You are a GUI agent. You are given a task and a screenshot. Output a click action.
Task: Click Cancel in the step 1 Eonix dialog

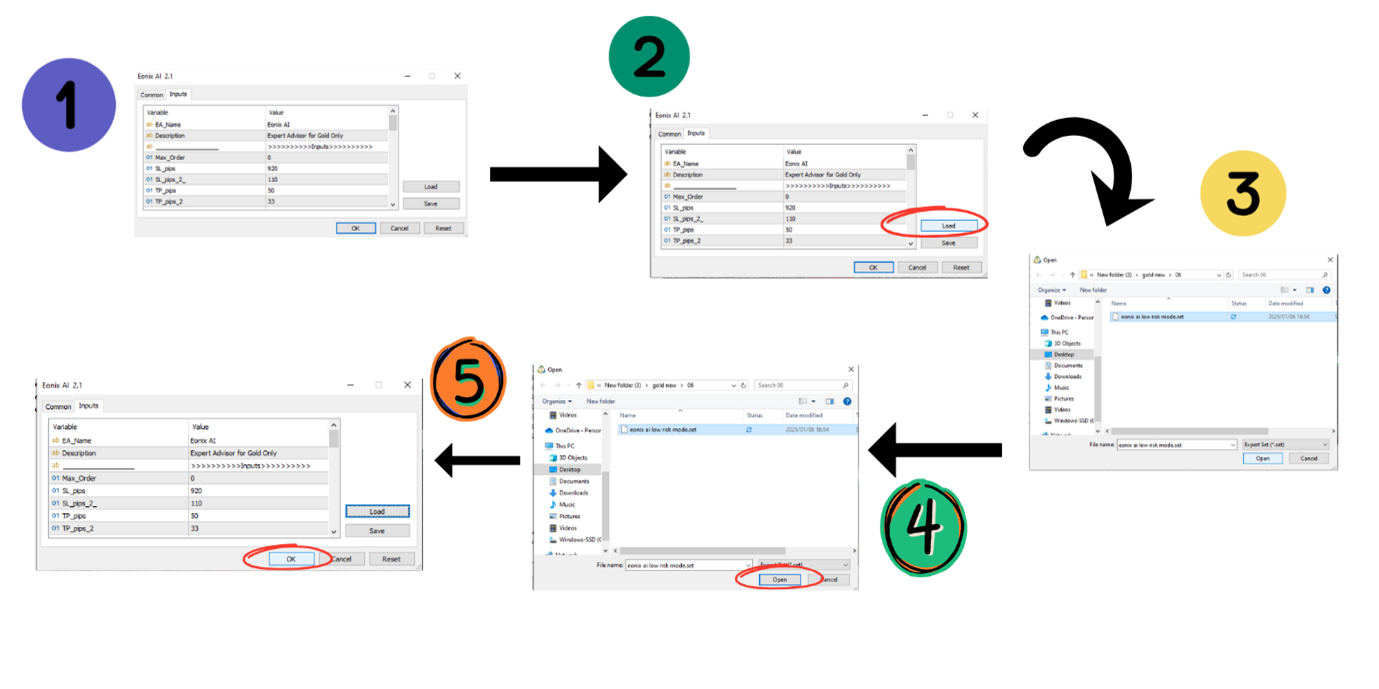[399, 228]
